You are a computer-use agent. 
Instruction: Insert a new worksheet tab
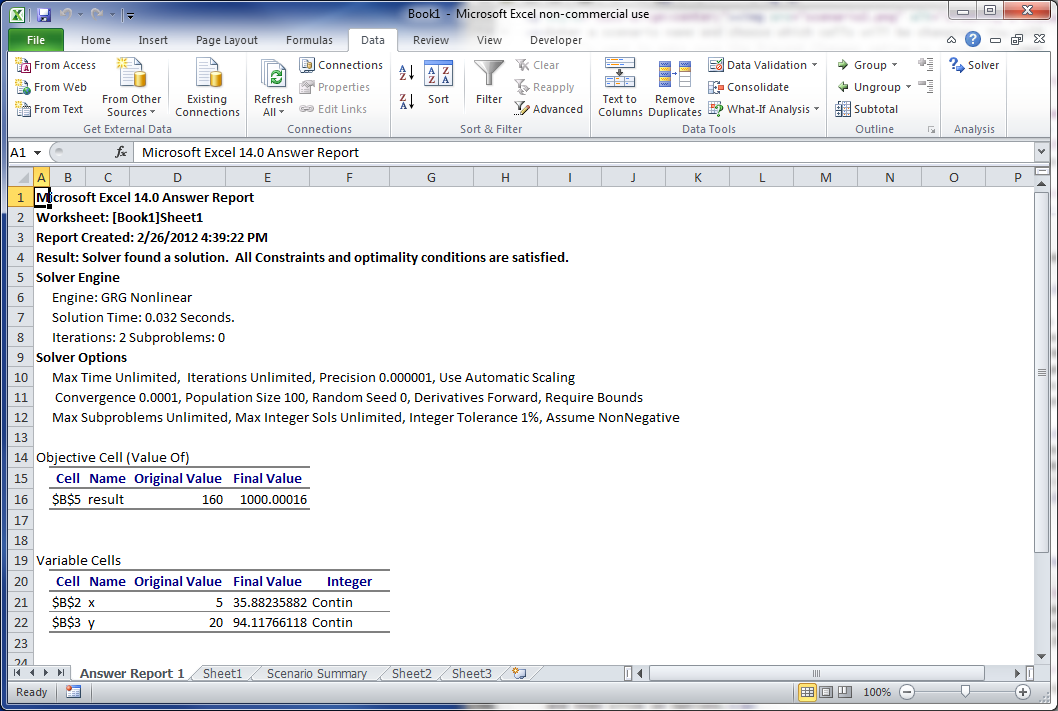519,673
